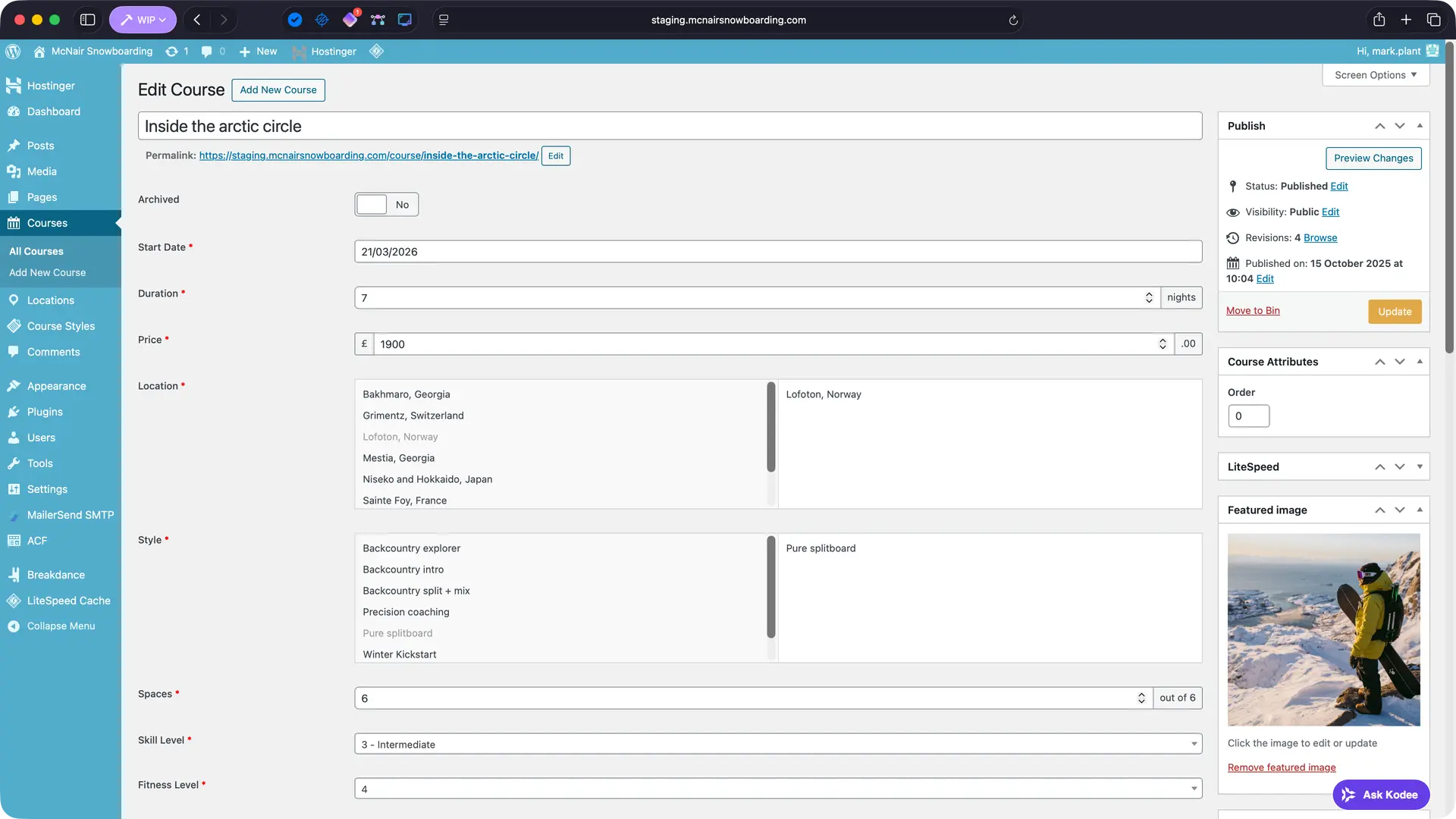Image resolution: width=1456 pixels, height=819 pixels.
Task: Open the browser share icon
Action: pos(1379,20)
